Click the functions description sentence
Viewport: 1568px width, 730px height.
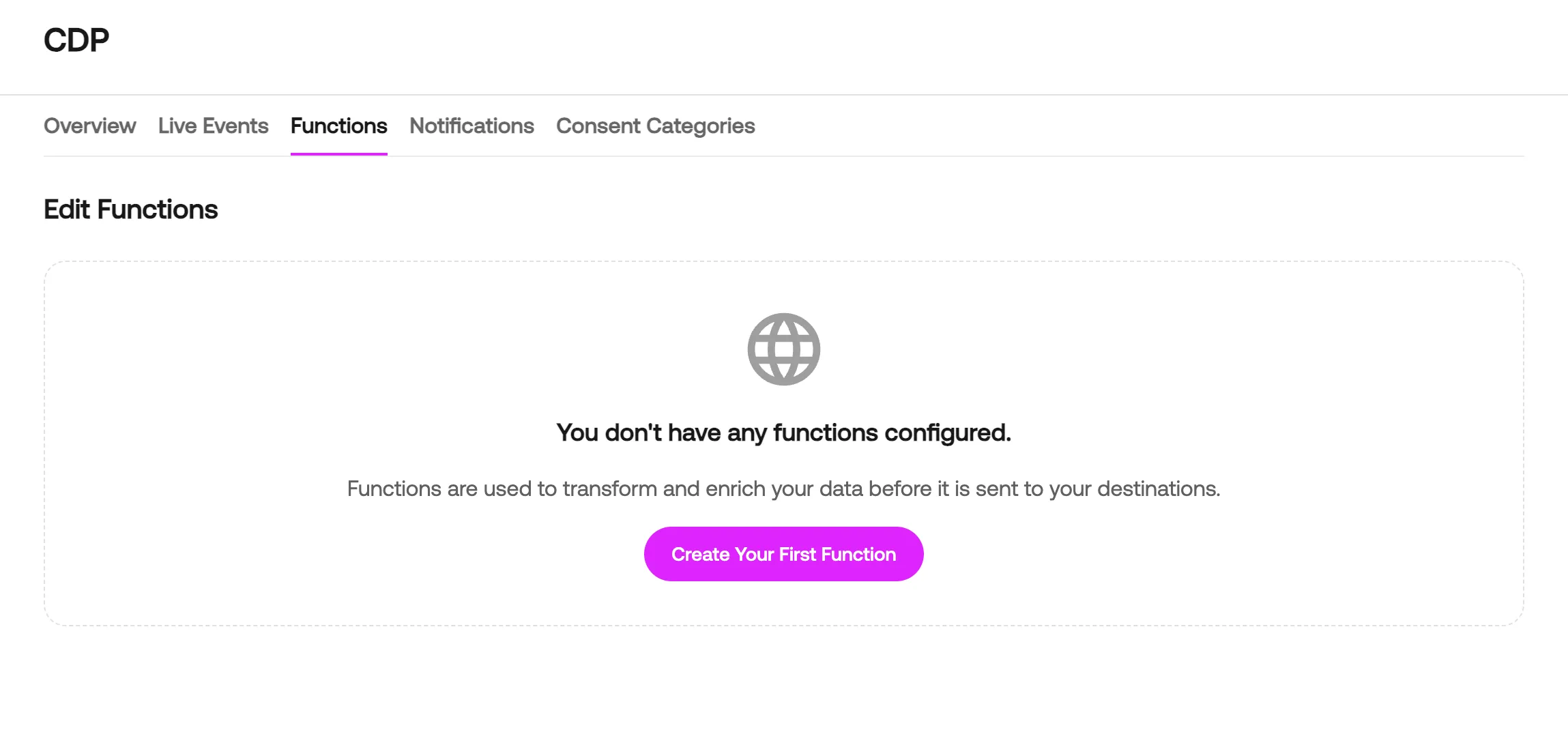click(783, 488)
